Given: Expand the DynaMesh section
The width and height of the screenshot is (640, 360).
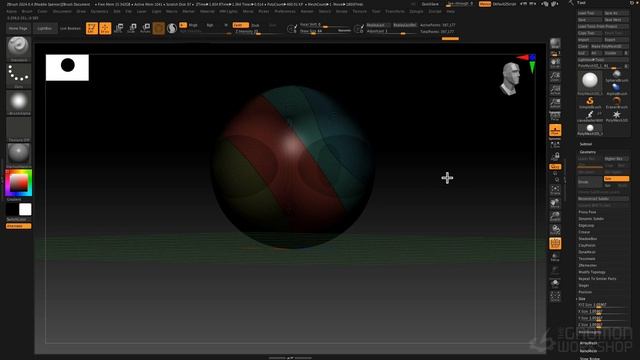Looking at the screenshot, I should point(587,252).
